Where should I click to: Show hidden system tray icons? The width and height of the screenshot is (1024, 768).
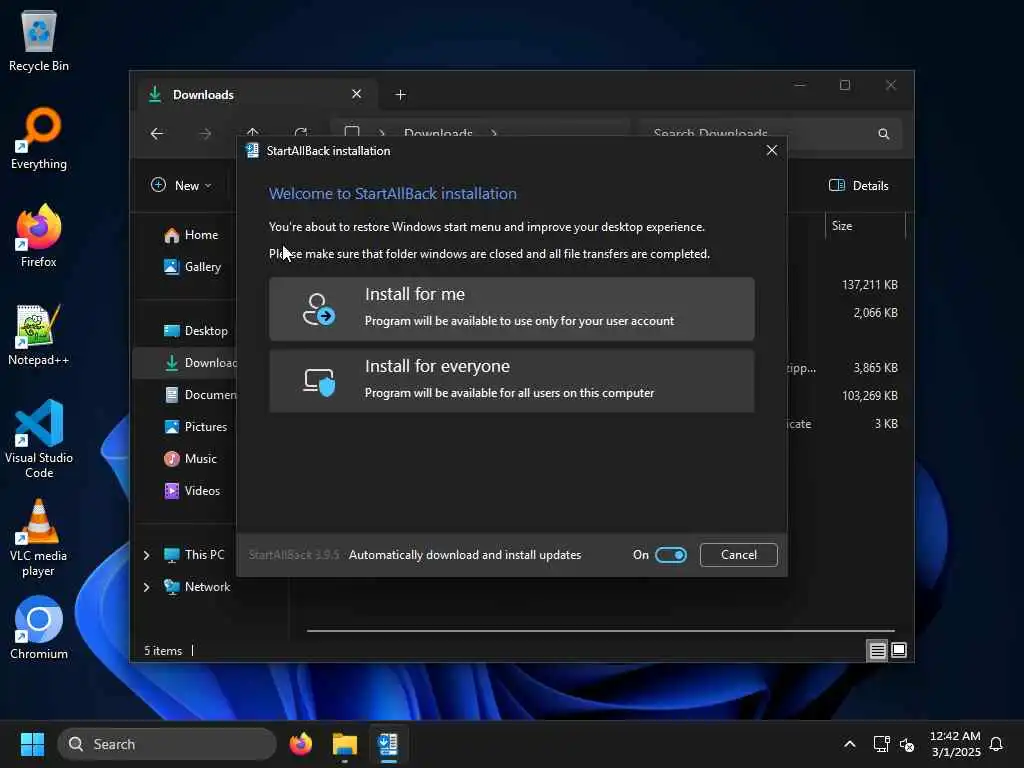click(x=850, y=744)
